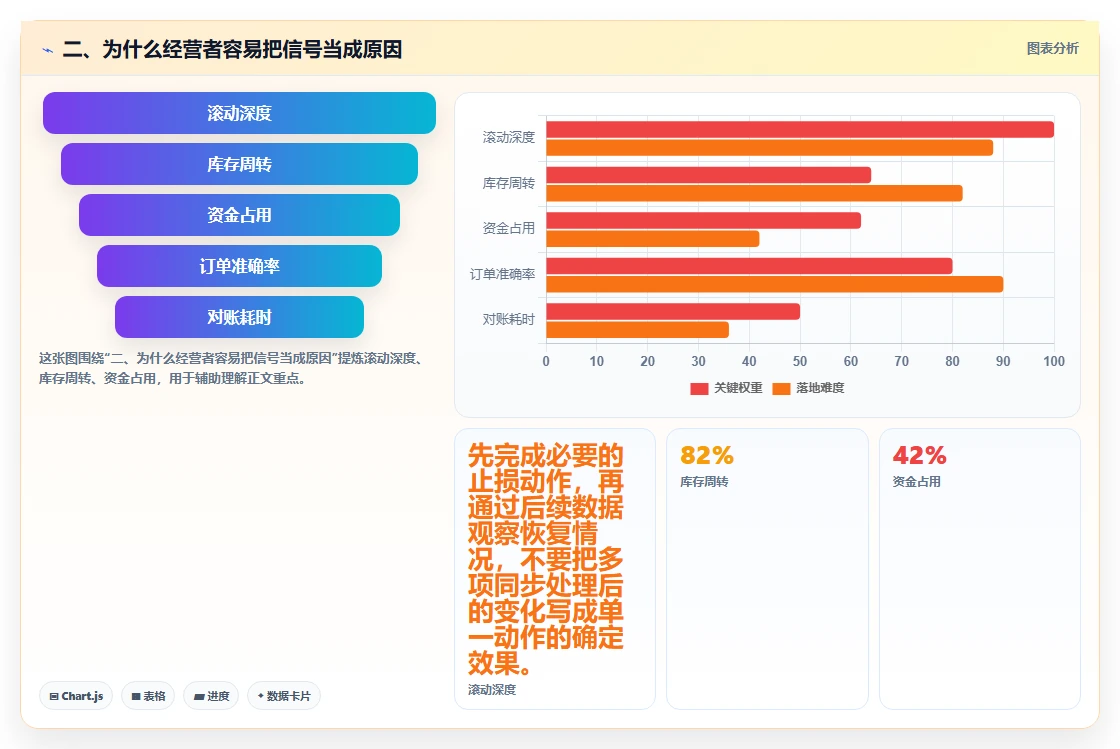
Task: Click the section title 二、为什么经营者容易把信号当成原因
Action: [232, 49]
